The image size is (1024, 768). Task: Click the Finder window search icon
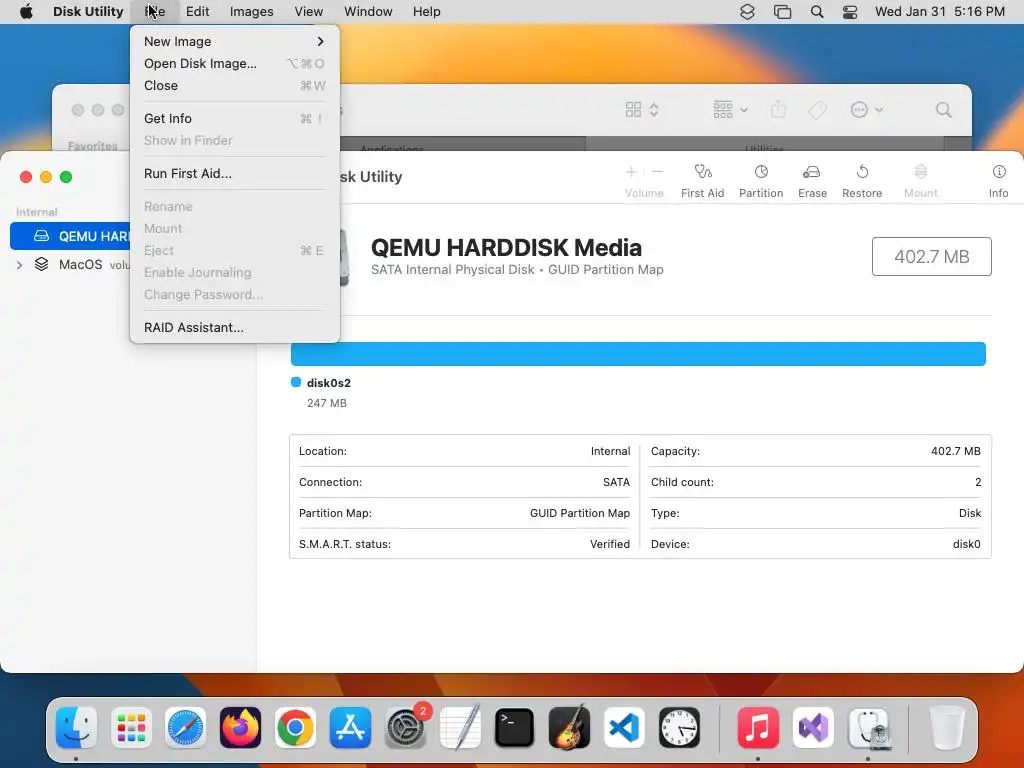(x=944, y=110)
